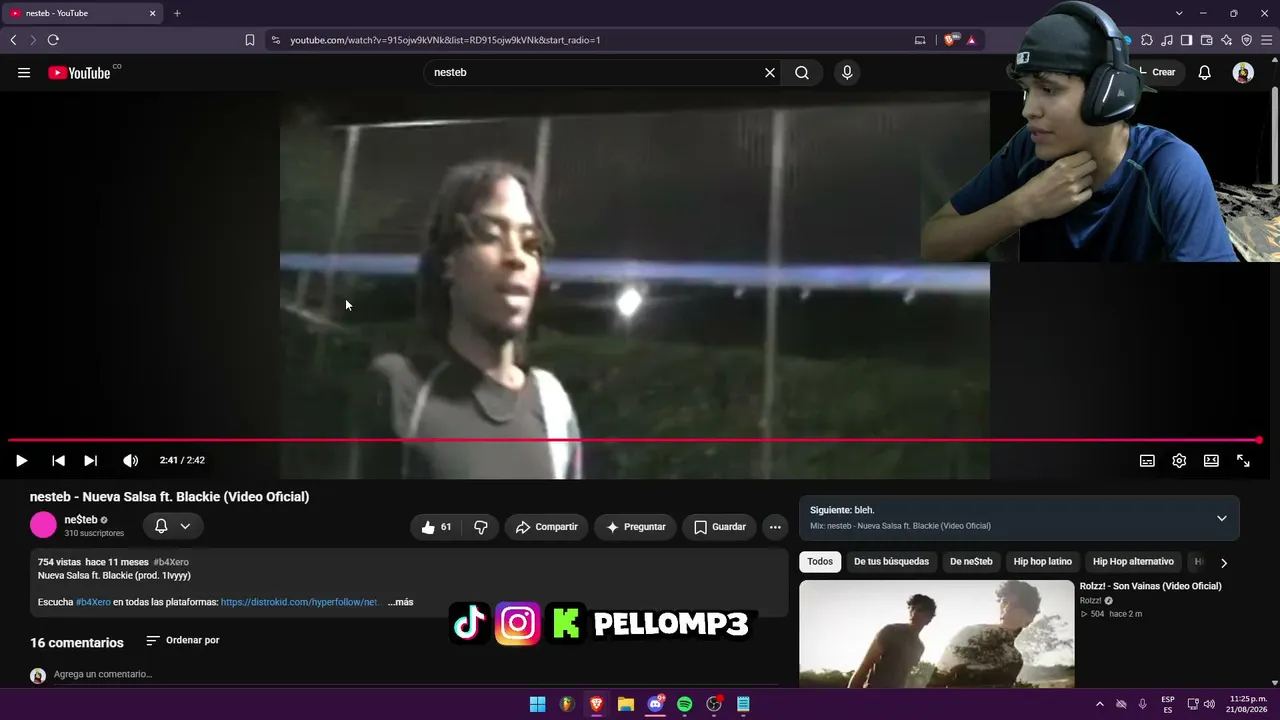The image size is (1280, 720).
Task: Bookmark this page
Action: [250, 40]
